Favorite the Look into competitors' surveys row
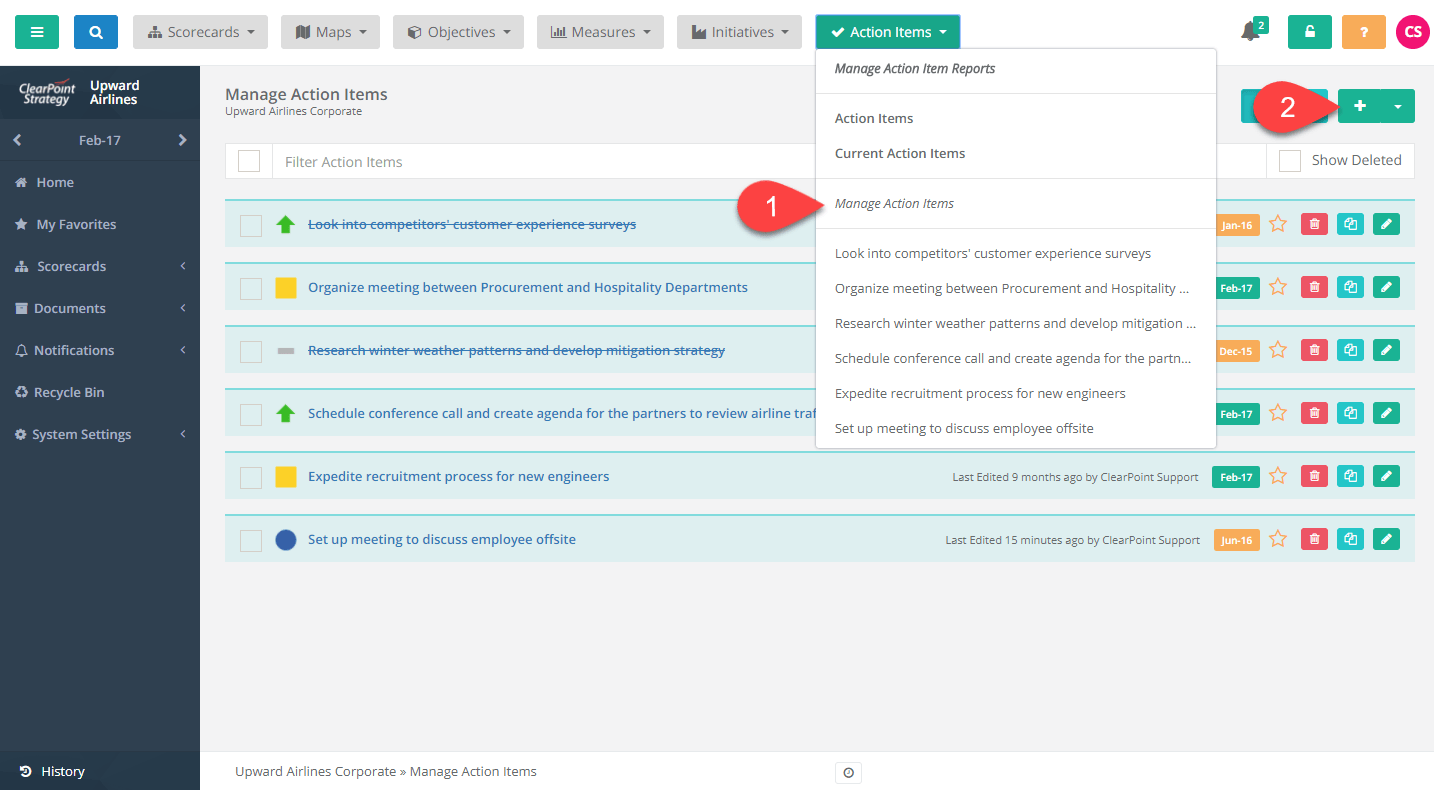The width and height of the screenshot is (1434, 790). coord(1278,224)
